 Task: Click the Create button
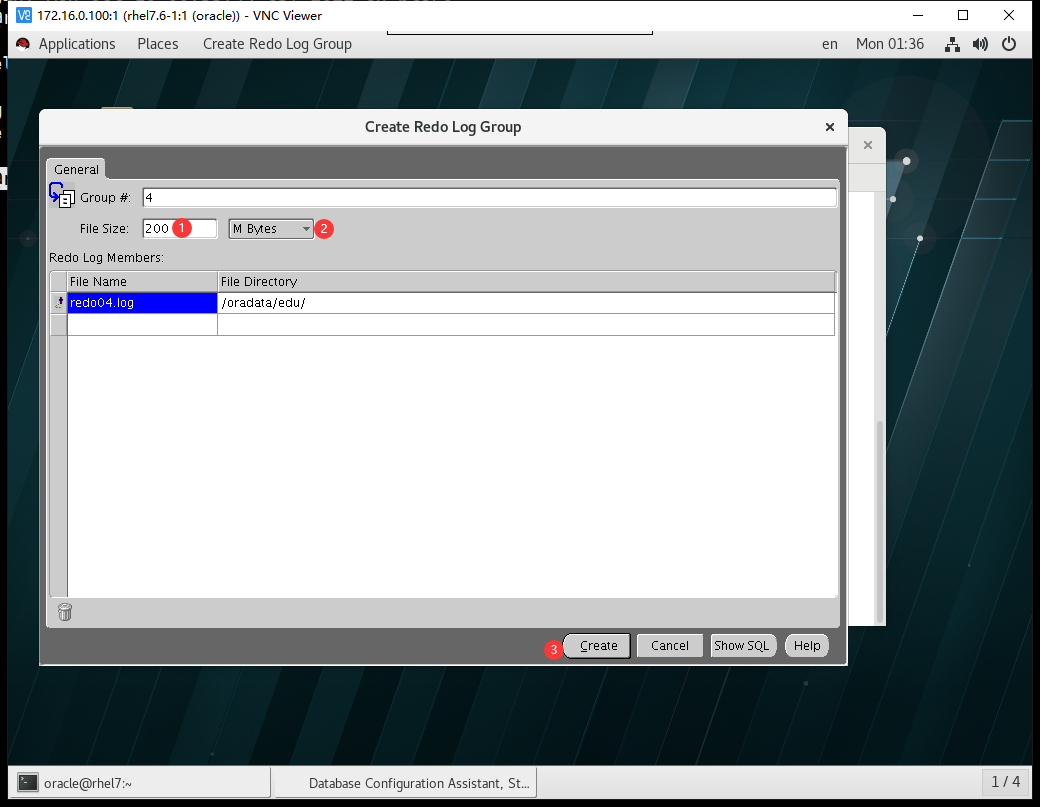click(x=598, y=646)
